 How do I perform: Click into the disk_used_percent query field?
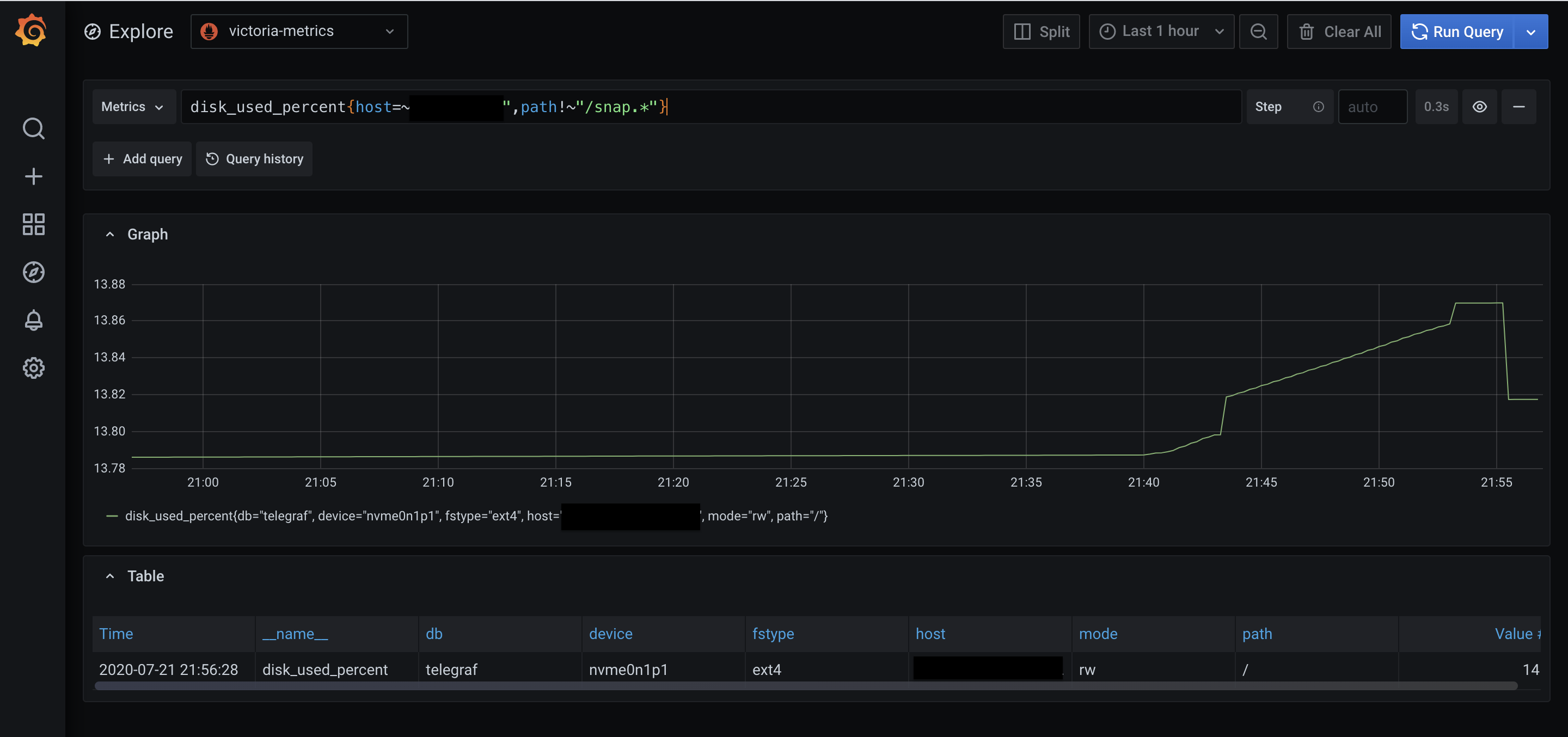(x=710, y=107)
